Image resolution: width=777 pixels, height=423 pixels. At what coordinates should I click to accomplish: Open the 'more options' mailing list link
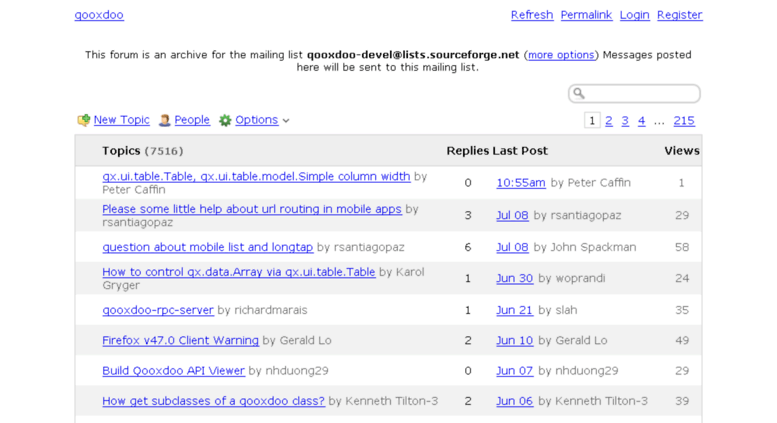click(561, 55)
